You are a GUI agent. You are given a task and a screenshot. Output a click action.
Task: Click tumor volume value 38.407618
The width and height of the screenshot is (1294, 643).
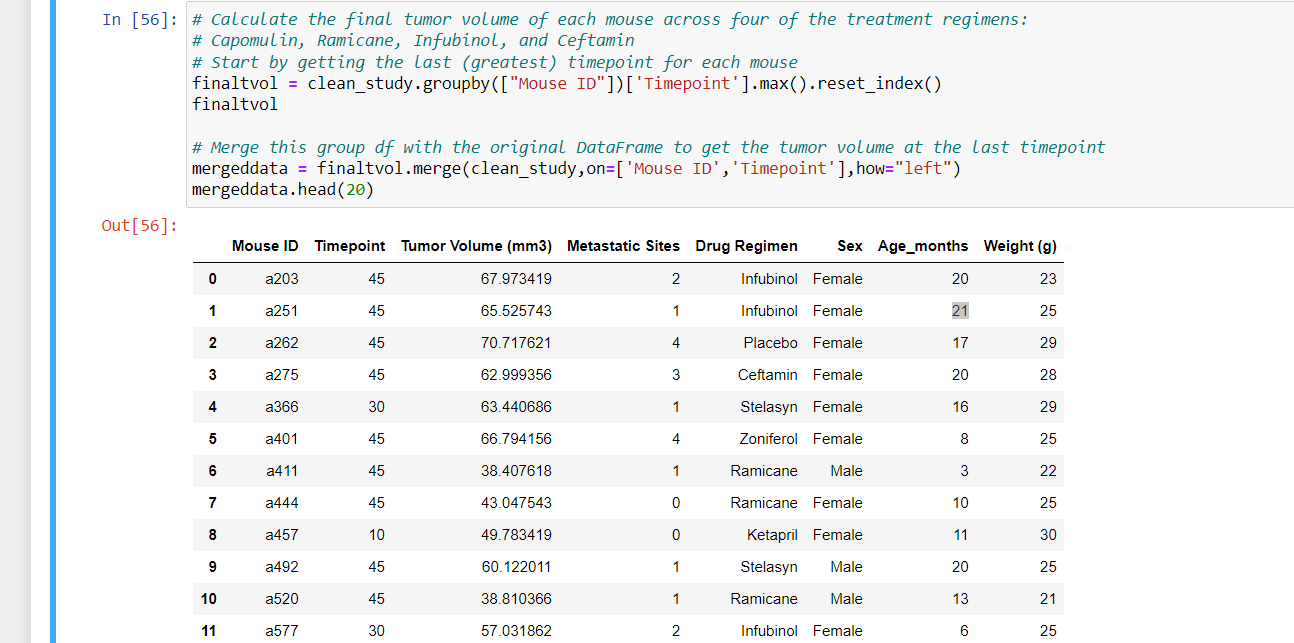516,471
